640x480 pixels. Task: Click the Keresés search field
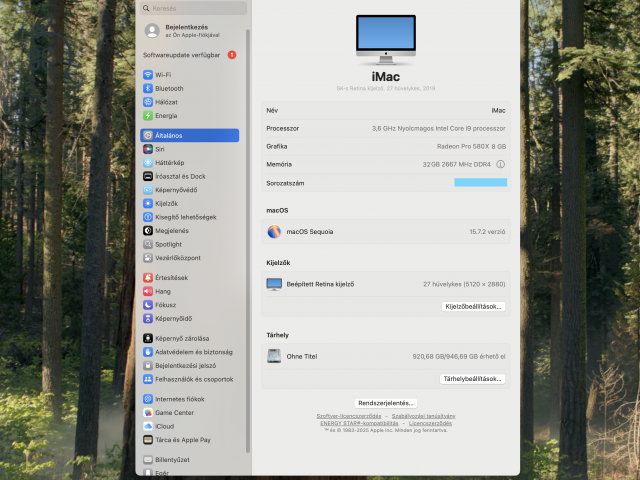193,8
